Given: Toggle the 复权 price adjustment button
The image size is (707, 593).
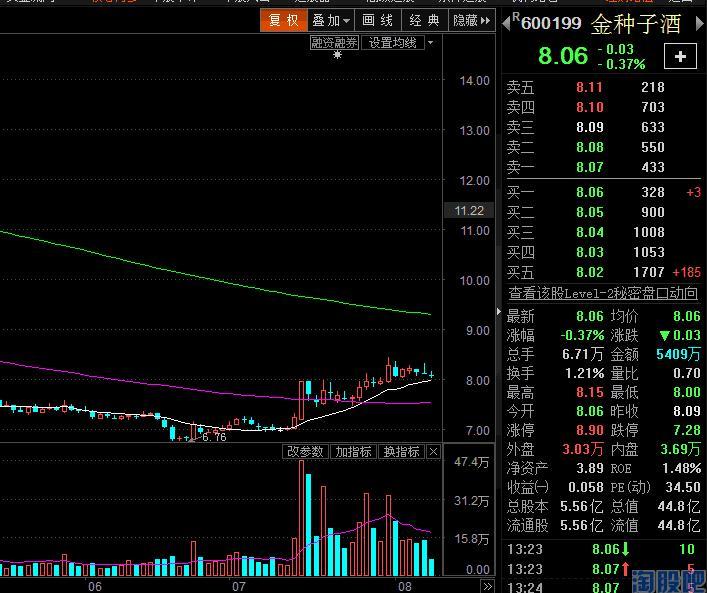Looking at the screenshot, I should [x=284, y=20].
